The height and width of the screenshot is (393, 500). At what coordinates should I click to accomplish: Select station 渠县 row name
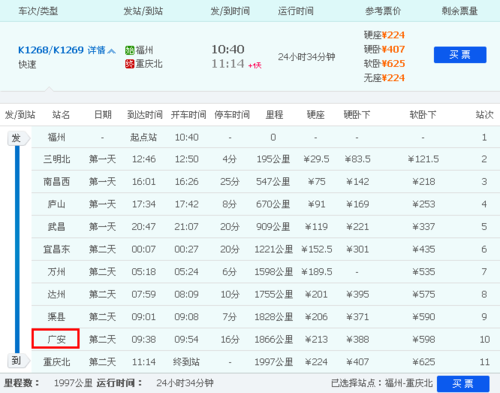tap(56, 317)
